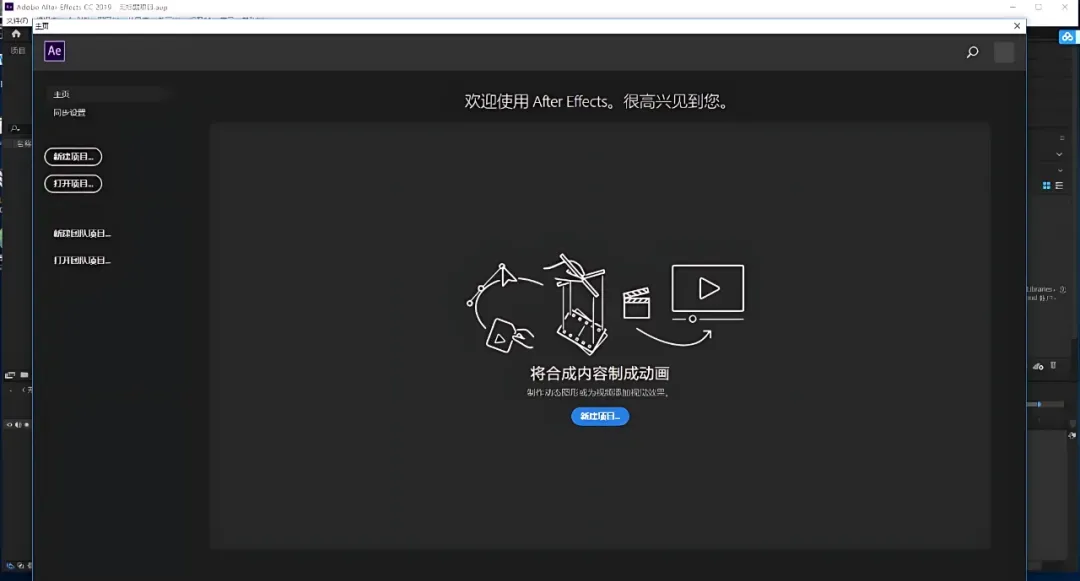Click the outlined 新建项目 button in the sidebar
Viewport: 1080px width, 581px height.
tap(73, 156)
